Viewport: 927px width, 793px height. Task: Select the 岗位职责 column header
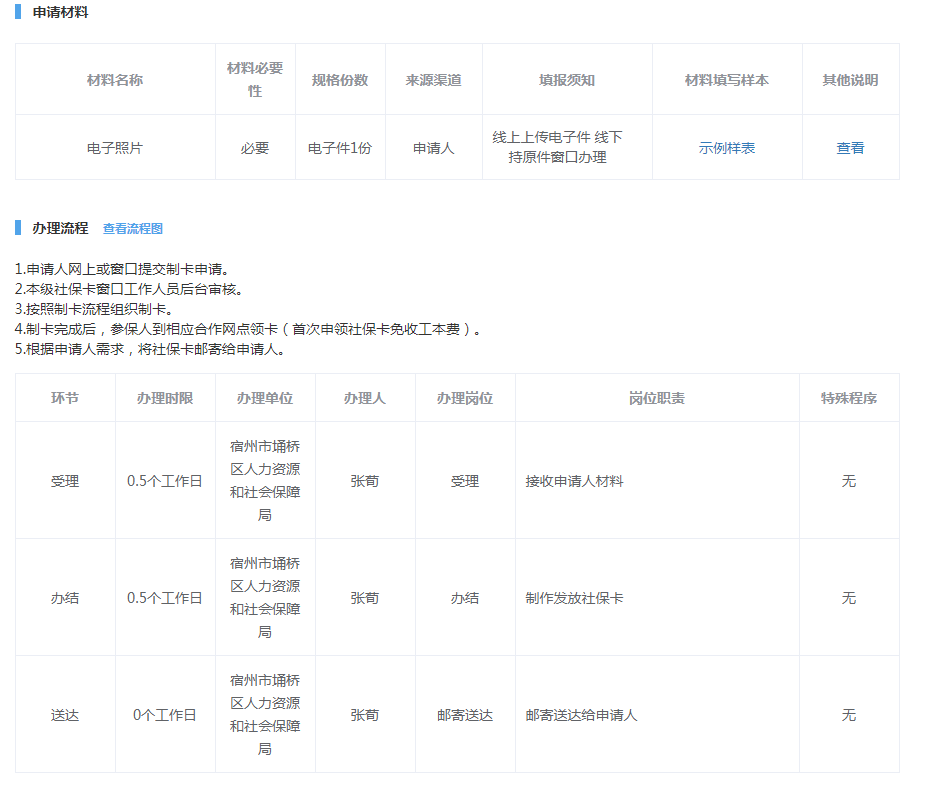tap(657, 398)
